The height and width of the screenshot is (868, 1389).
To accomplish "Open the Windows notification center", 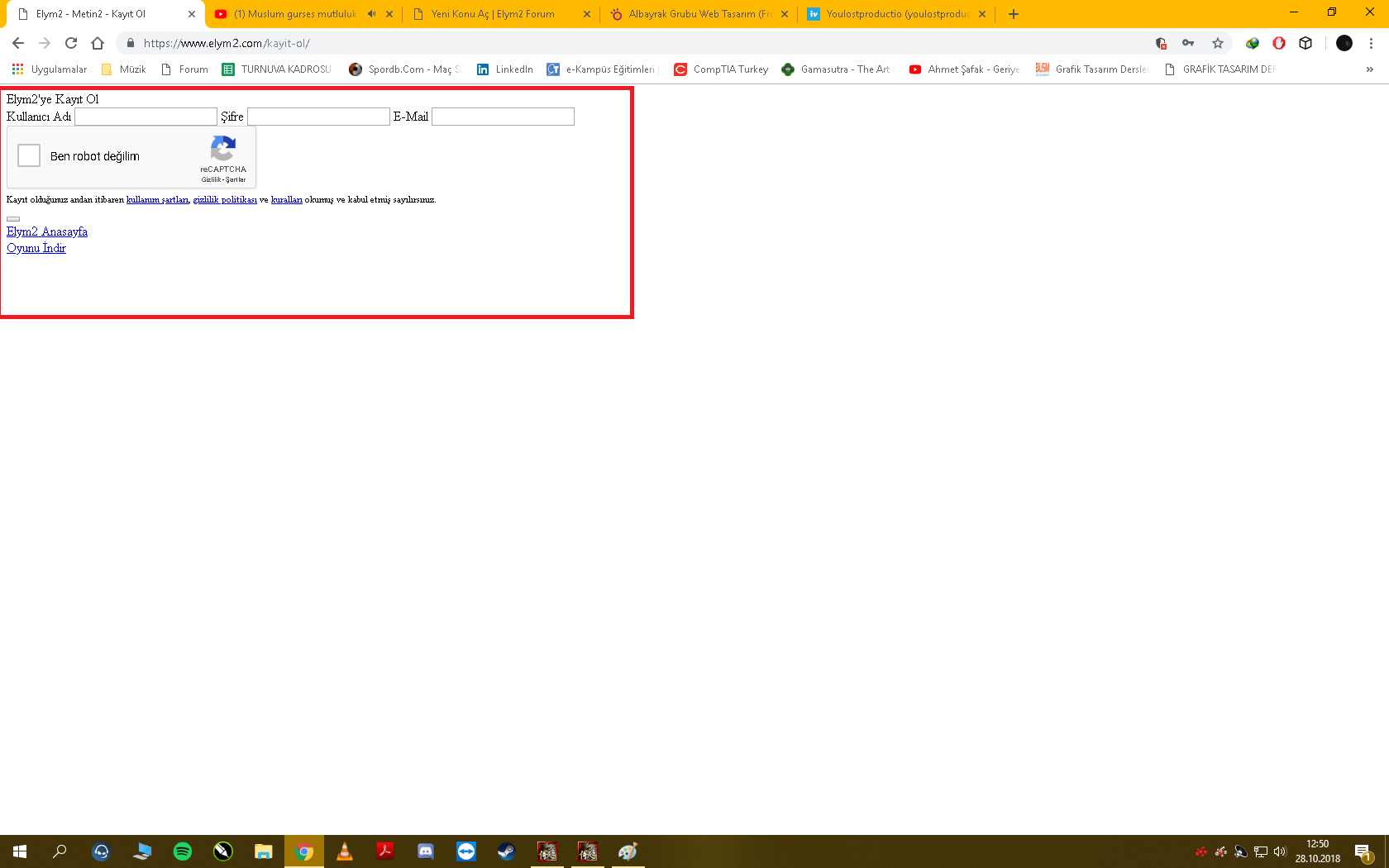I will pos(1363,851).
